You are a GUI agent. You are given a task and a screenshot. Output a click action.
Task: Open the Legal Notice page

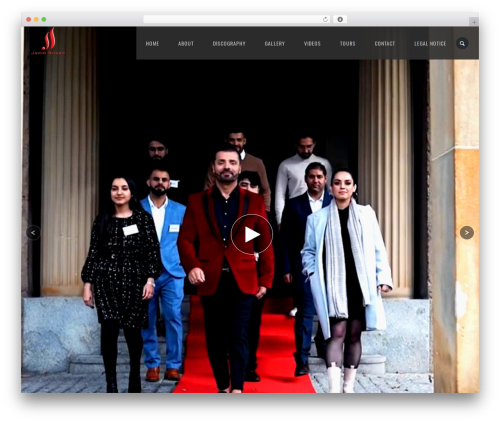click(x=430, y=44)
